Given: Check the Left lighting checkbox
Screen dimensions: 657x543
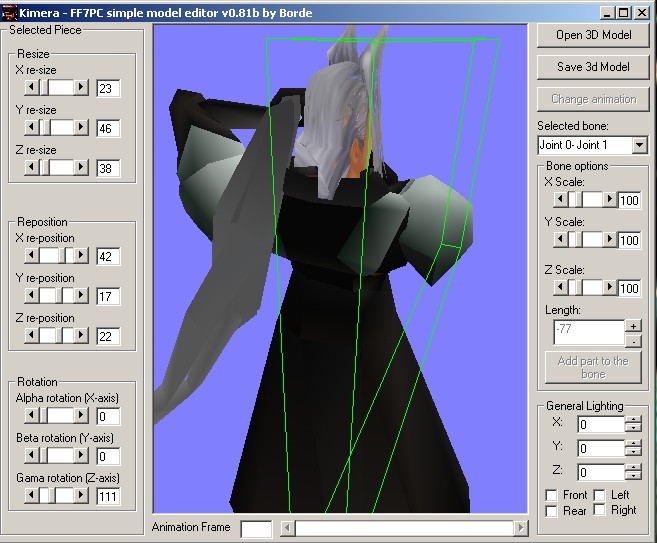Looking at the screenshot, I should click(x=599, y=495).
